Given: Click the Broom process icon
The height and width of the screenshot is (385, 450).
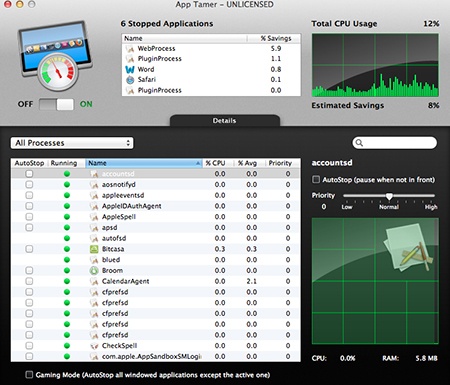Looking at the screenshot, I should (94, 270).
